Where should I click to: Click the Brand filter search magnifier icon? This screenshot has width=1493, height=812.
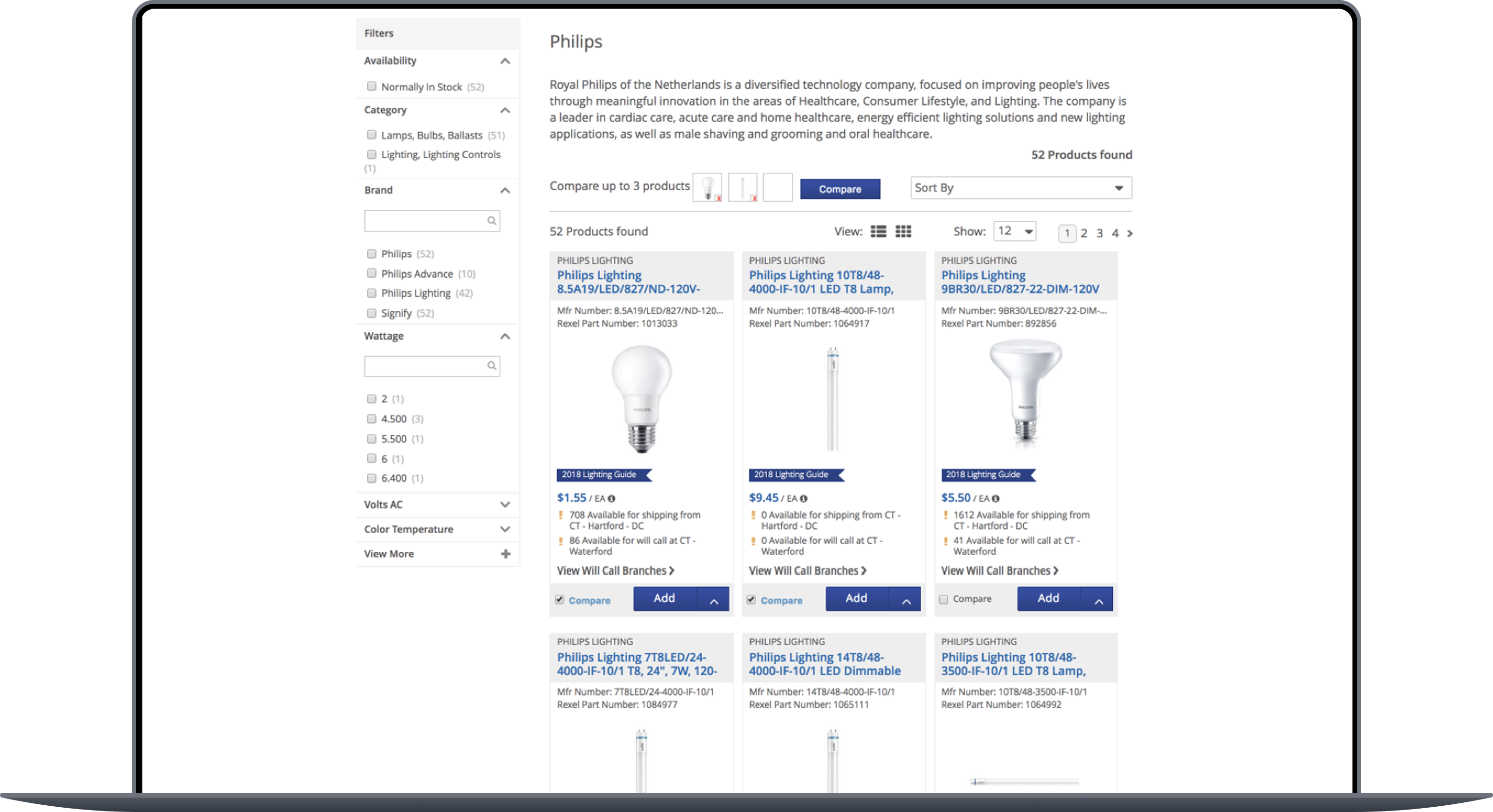(x=491, y=221)
